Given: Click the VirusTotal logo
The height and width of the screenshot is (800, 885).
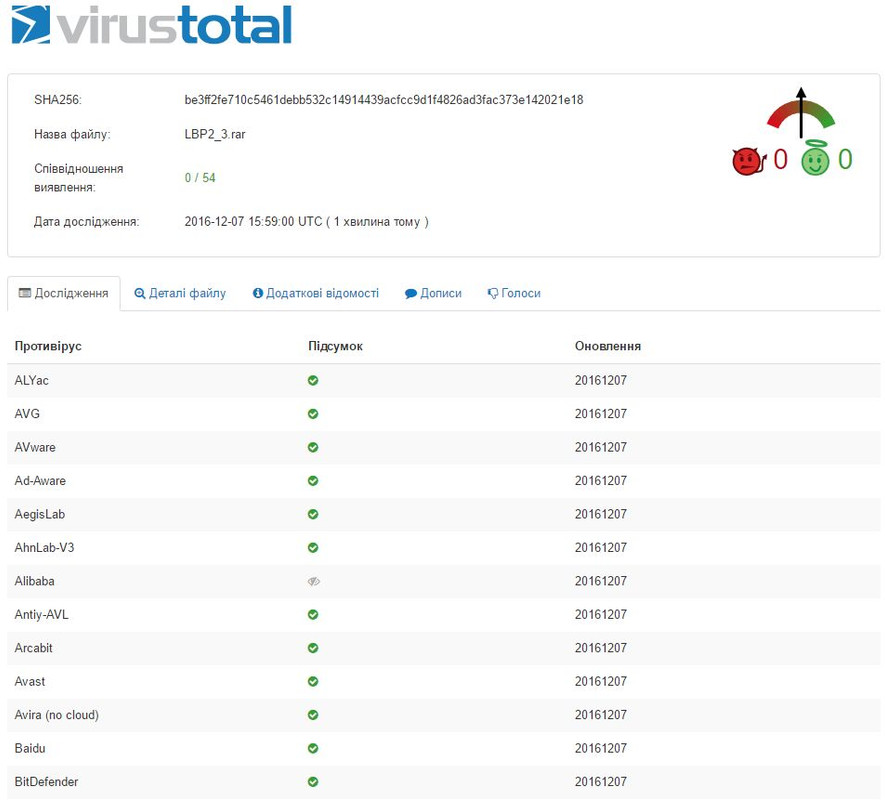Looking at the screenshot, I should click(x=151, y=25).
